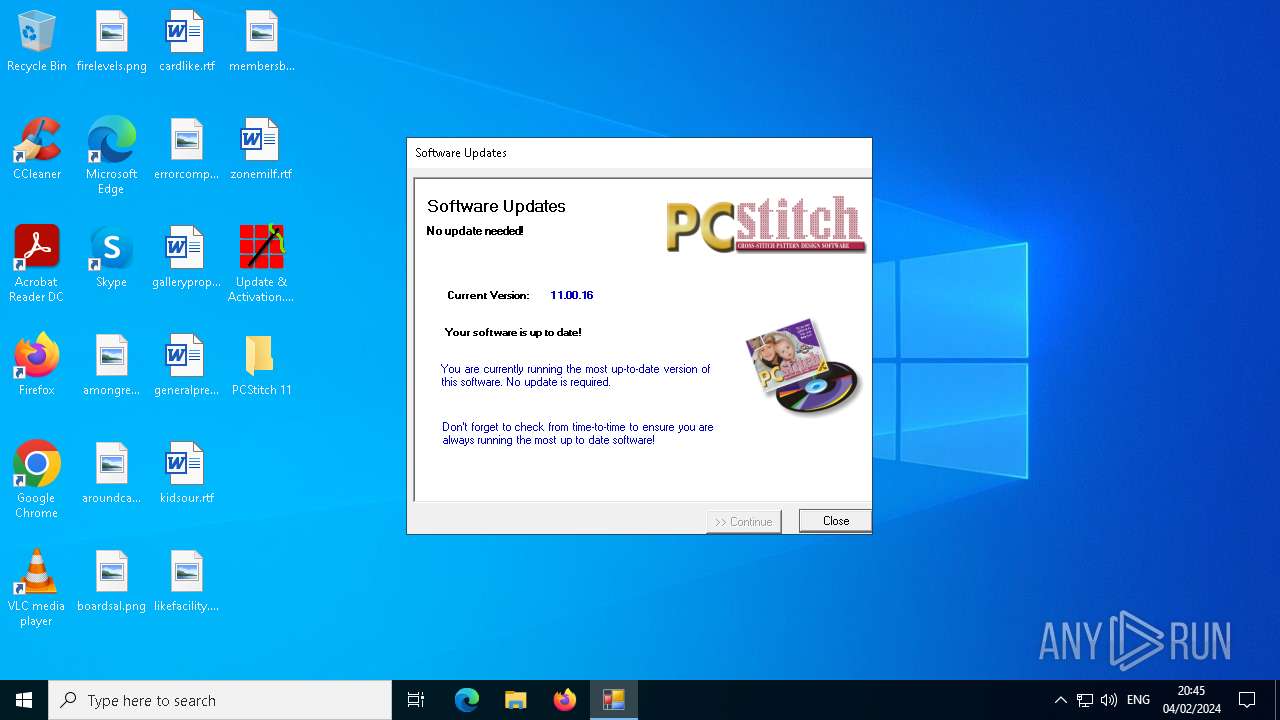Select the kidsour.rtf document icon
1280x720 pixels.
[187, 474]
